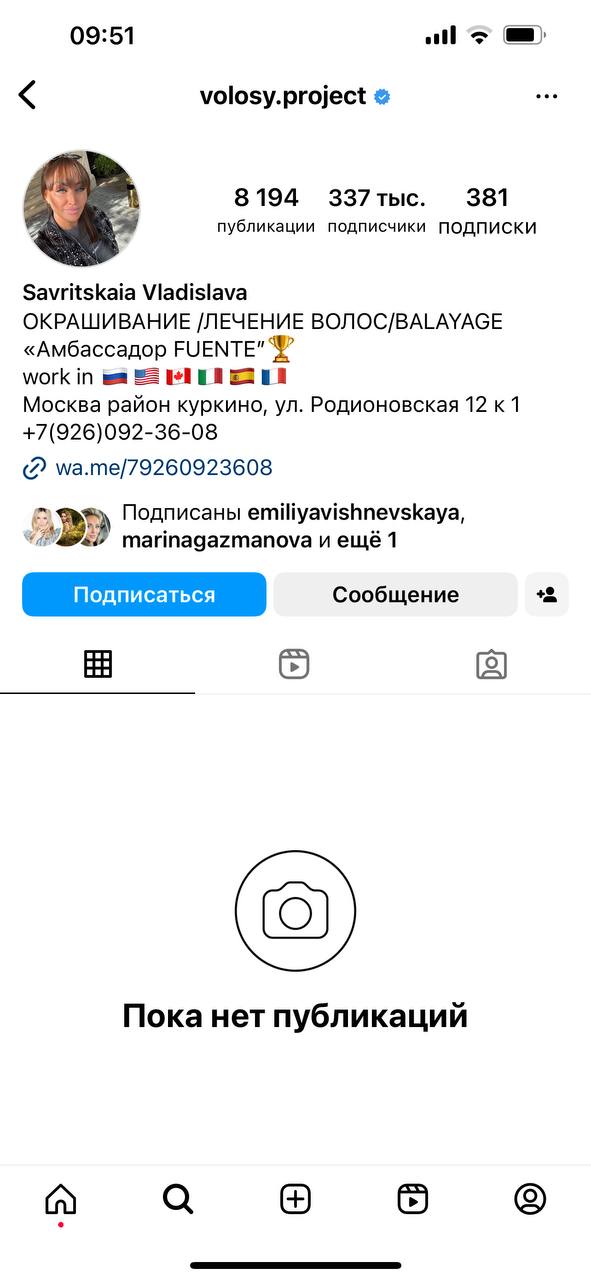Go back using the left arrow
The width and height of the screenshot is (591, 1280).
tap(27, 95)
